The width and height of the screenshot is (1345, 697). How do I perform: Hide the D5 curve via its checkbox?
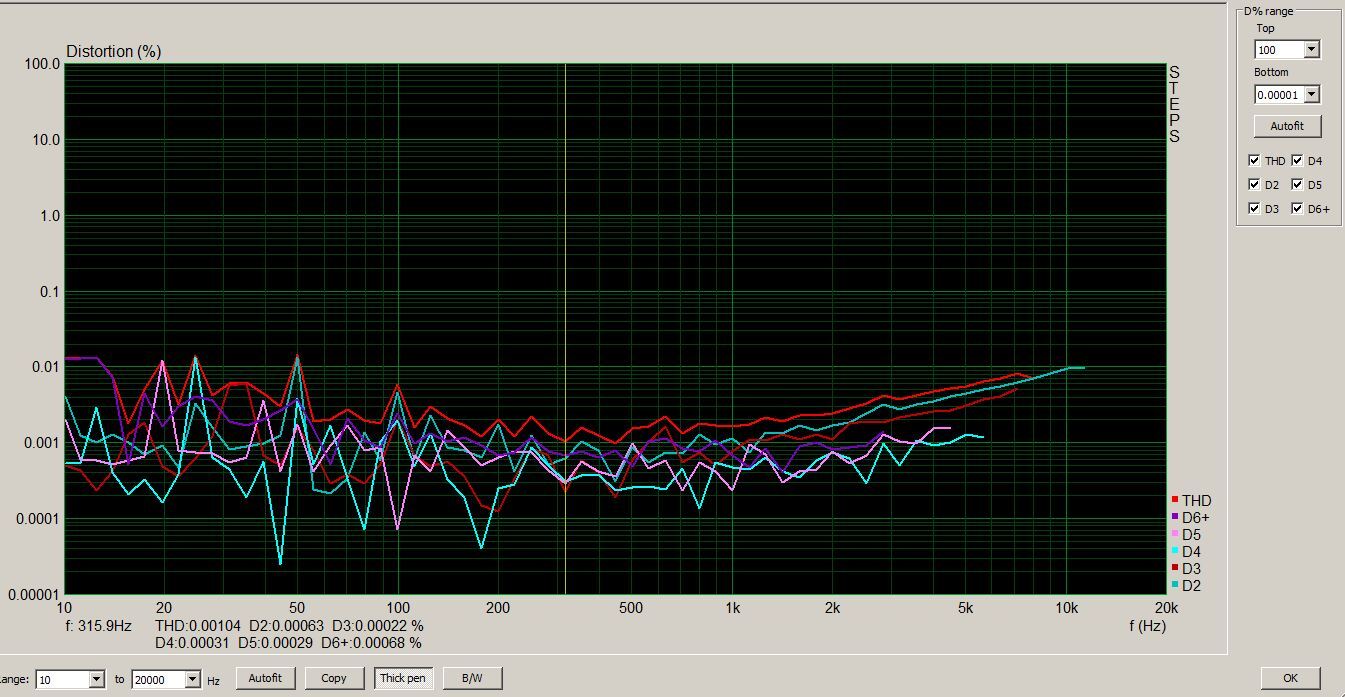[1297, 185]
